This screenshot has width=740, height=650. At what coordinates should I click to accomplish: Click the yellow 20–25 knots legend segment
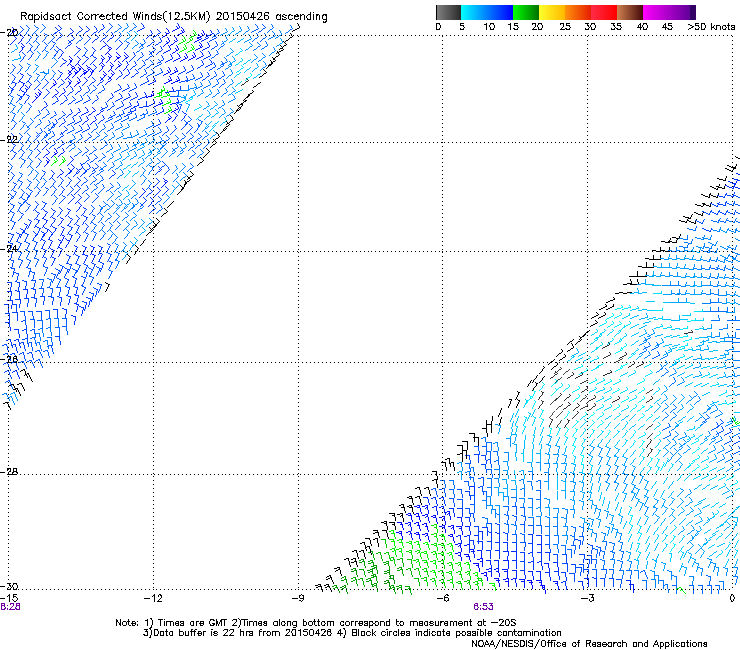(x=552, y=12)
